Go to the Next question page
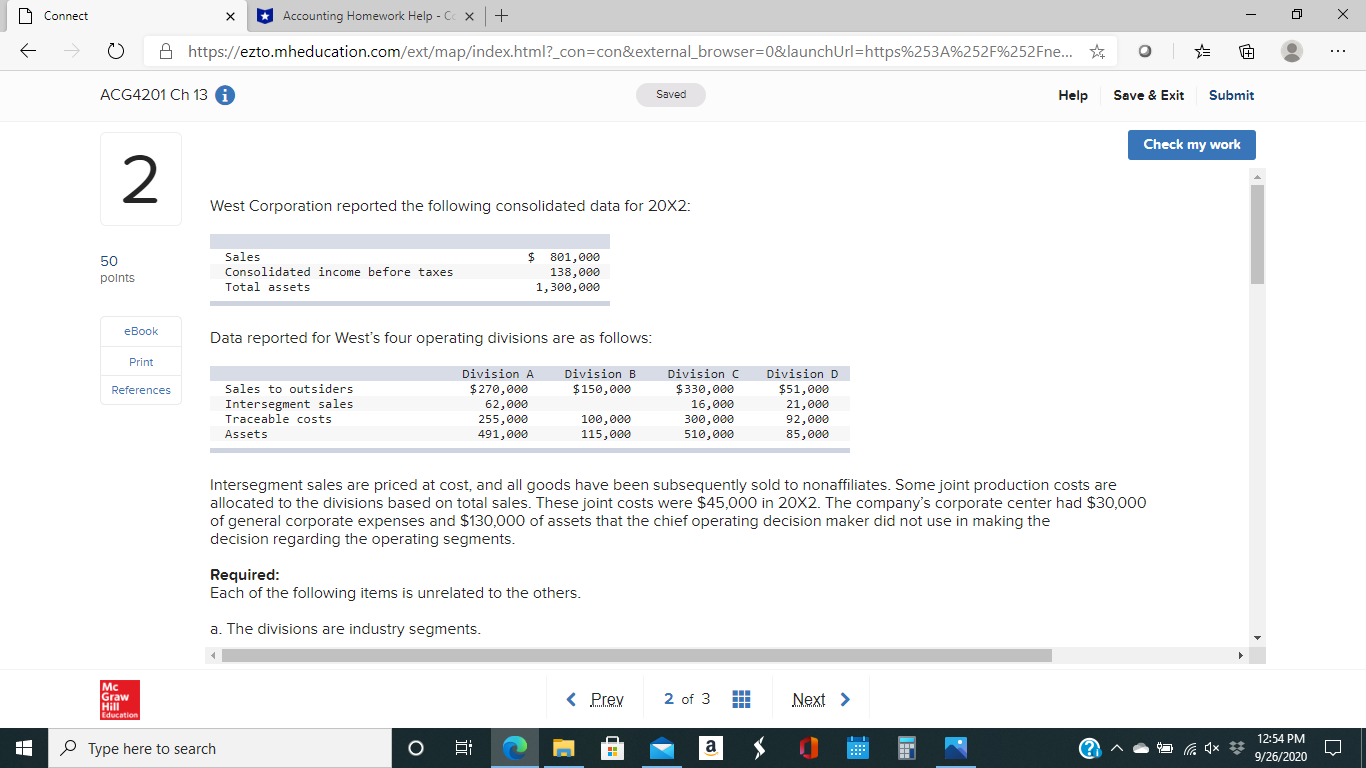 (808, 698)
